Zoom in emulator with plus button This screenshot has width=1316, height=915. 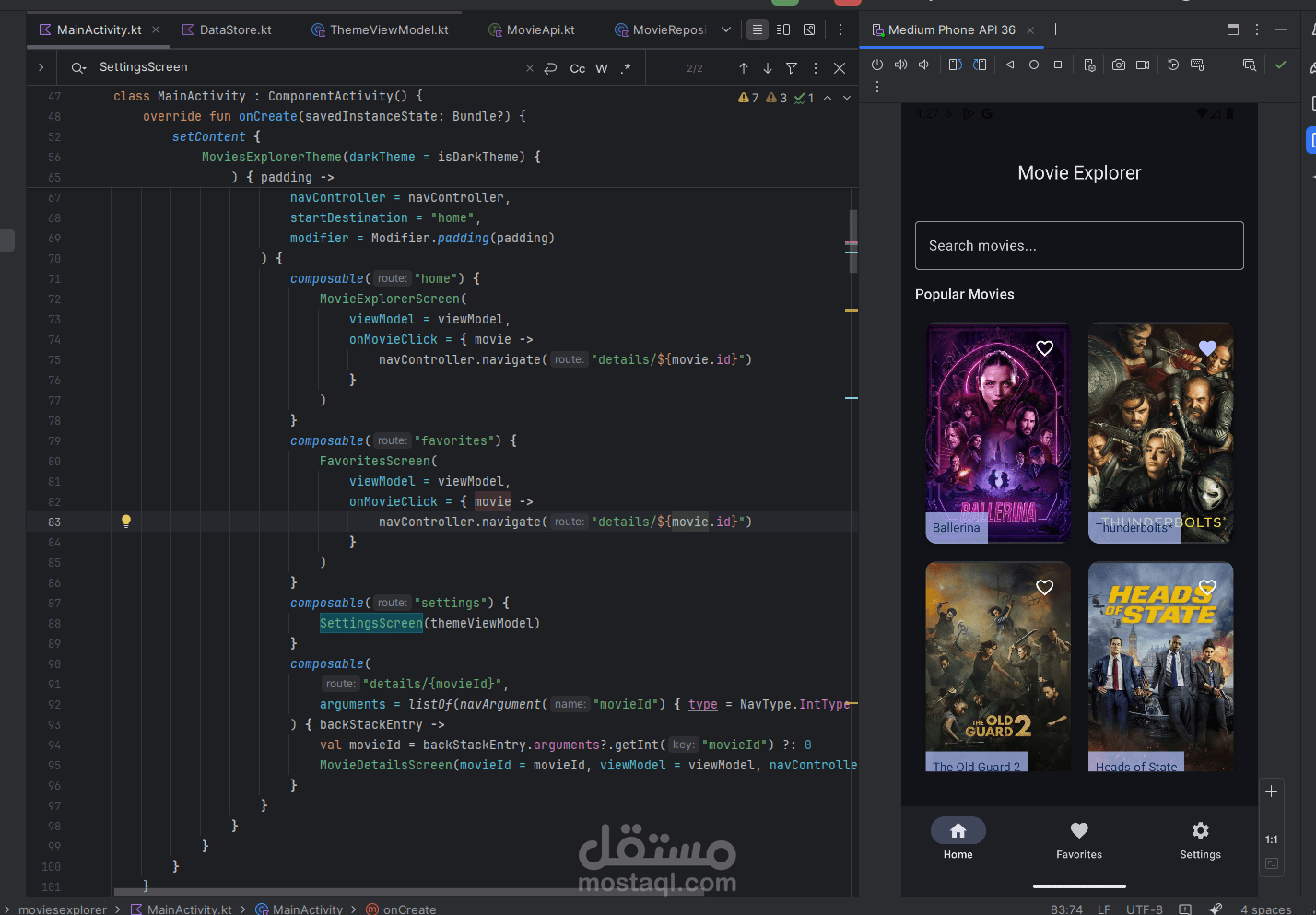coord(1272,792)
